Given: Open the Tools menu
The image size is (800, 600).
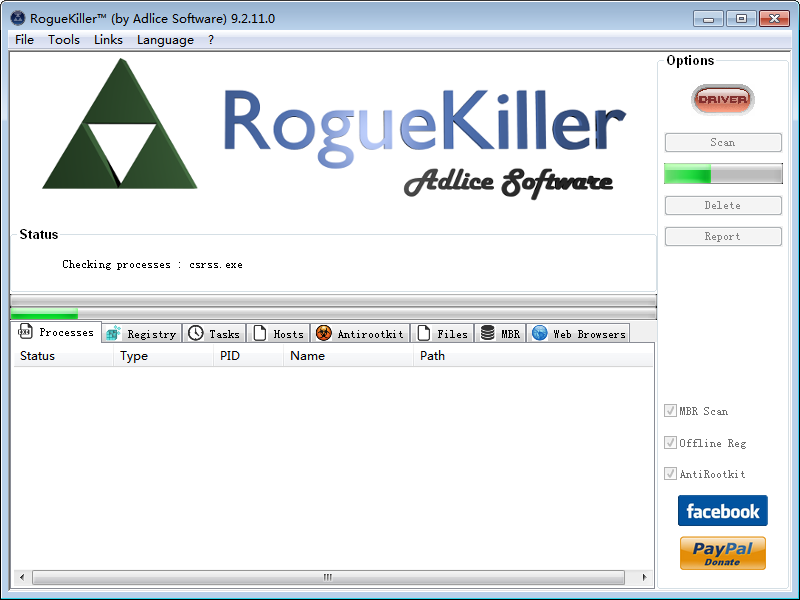Looking at the screenshot, I should [64, 40].
